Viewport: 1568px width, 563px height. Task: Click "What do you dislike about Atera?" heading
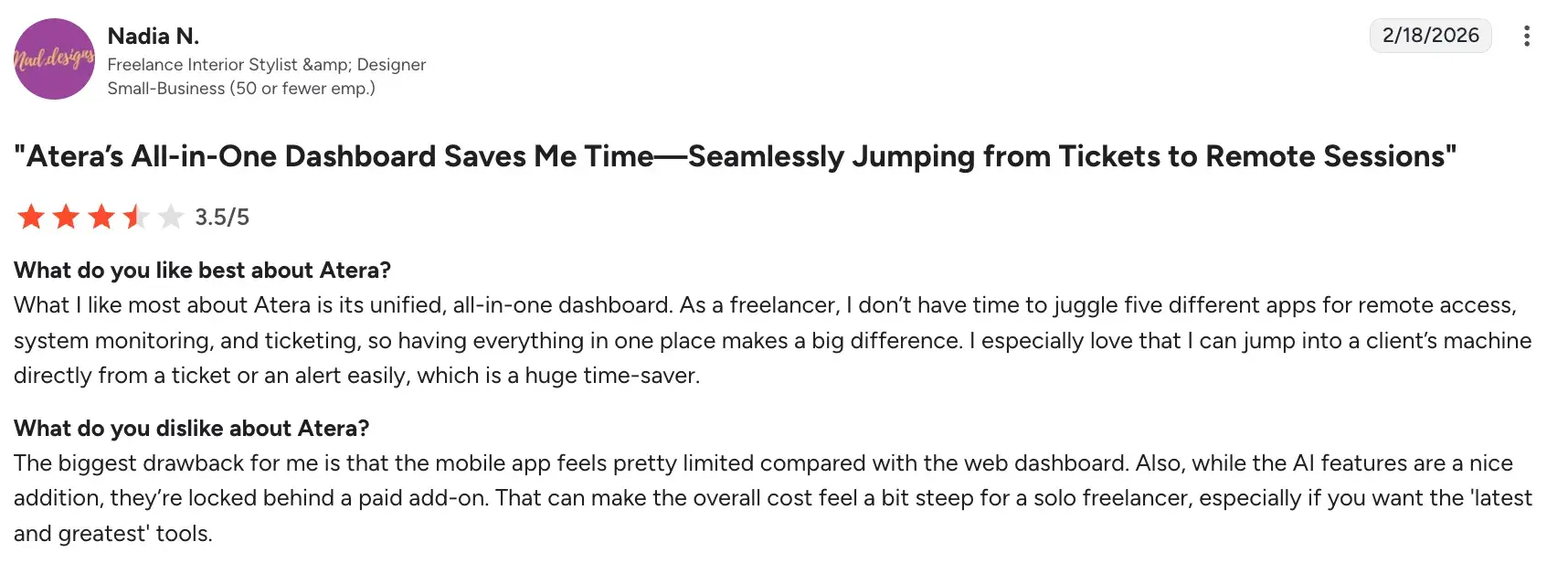[191, 428]
